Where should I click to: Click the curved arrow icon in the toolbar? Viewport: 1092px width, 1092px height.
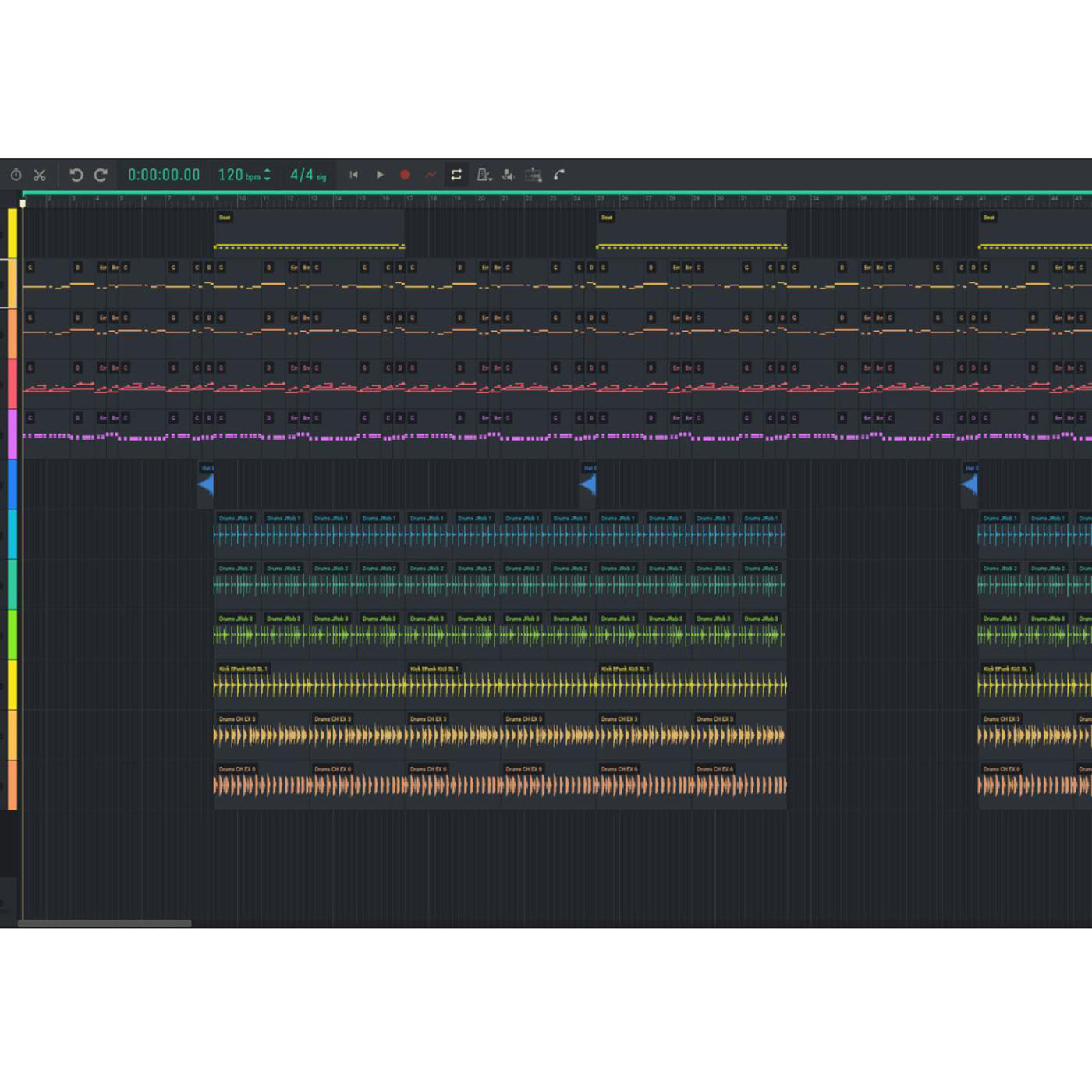pyautogui.click(x=559, y=175)
